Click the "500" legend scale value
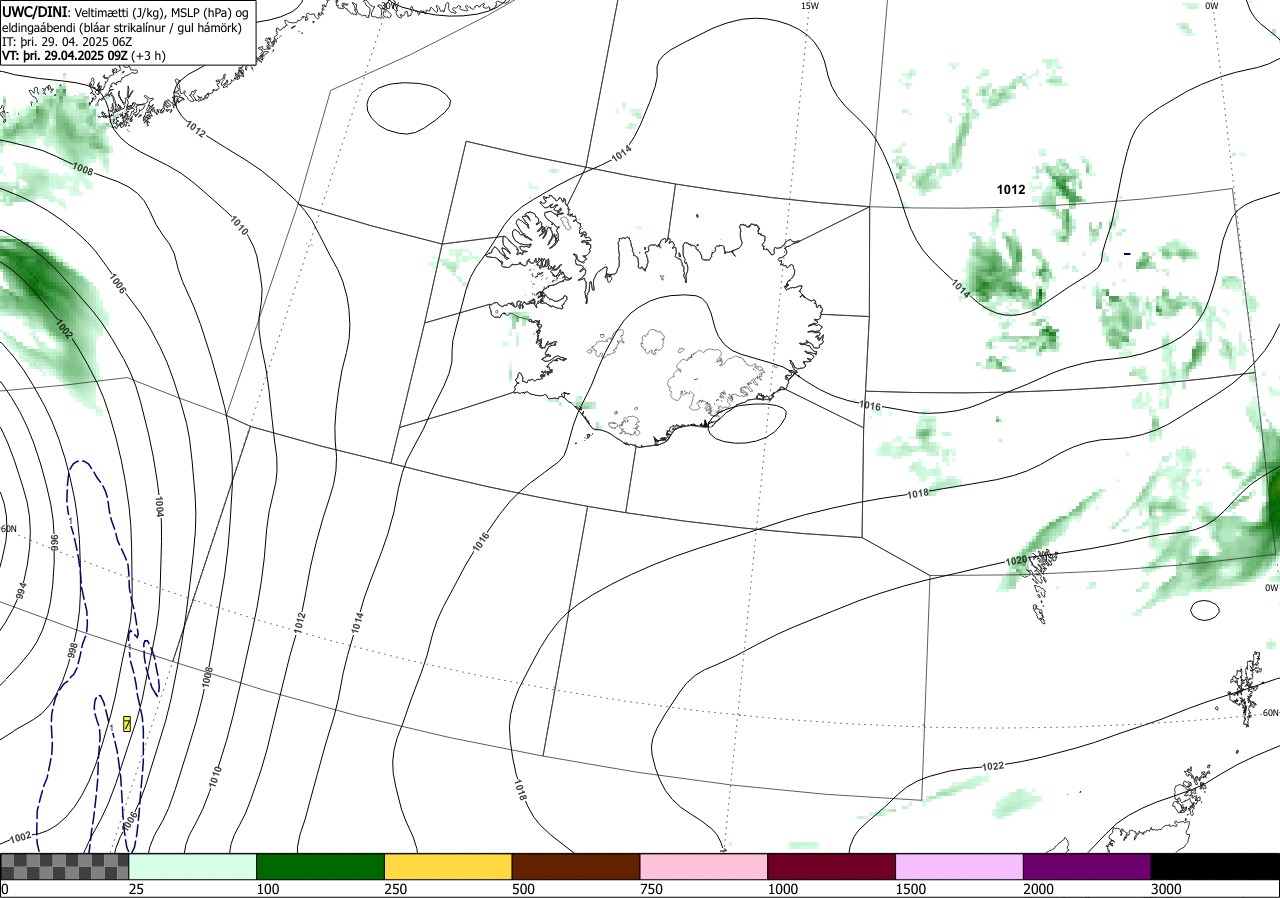This screenshot has width=1280, height=898. (523, 889)
